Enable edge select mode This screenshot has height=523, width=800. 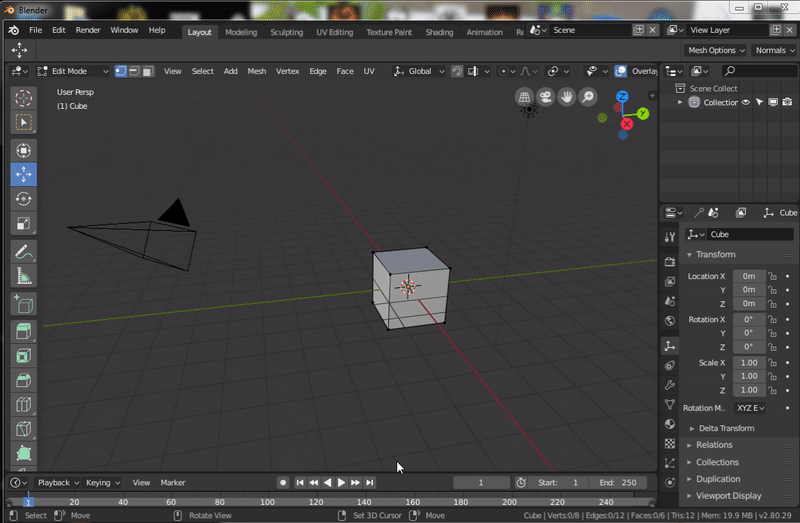(x=134, y=71)
